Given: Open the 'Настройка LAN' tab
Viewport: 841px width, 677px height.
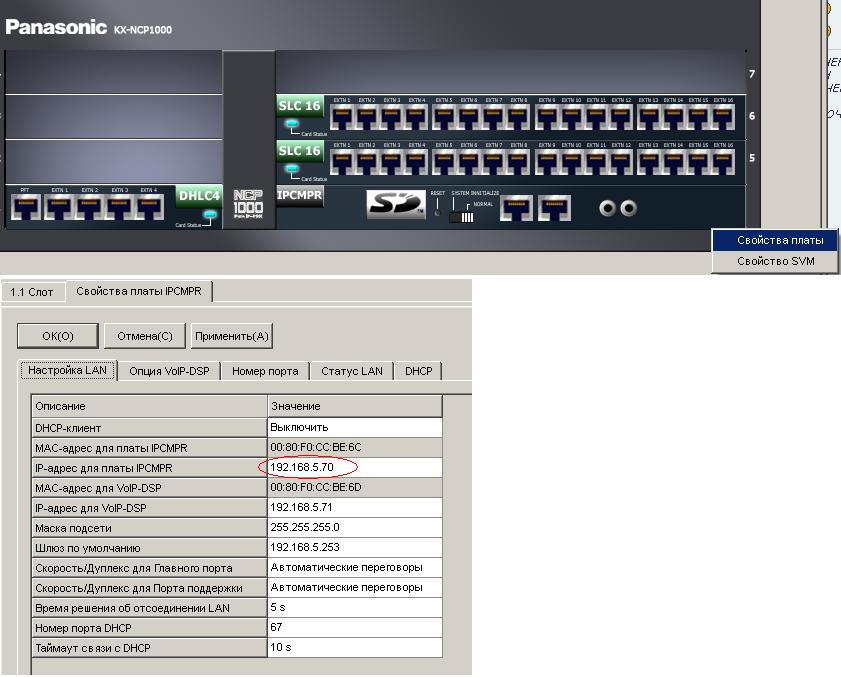Looking at the screenshot, I should tap(68, 370).
